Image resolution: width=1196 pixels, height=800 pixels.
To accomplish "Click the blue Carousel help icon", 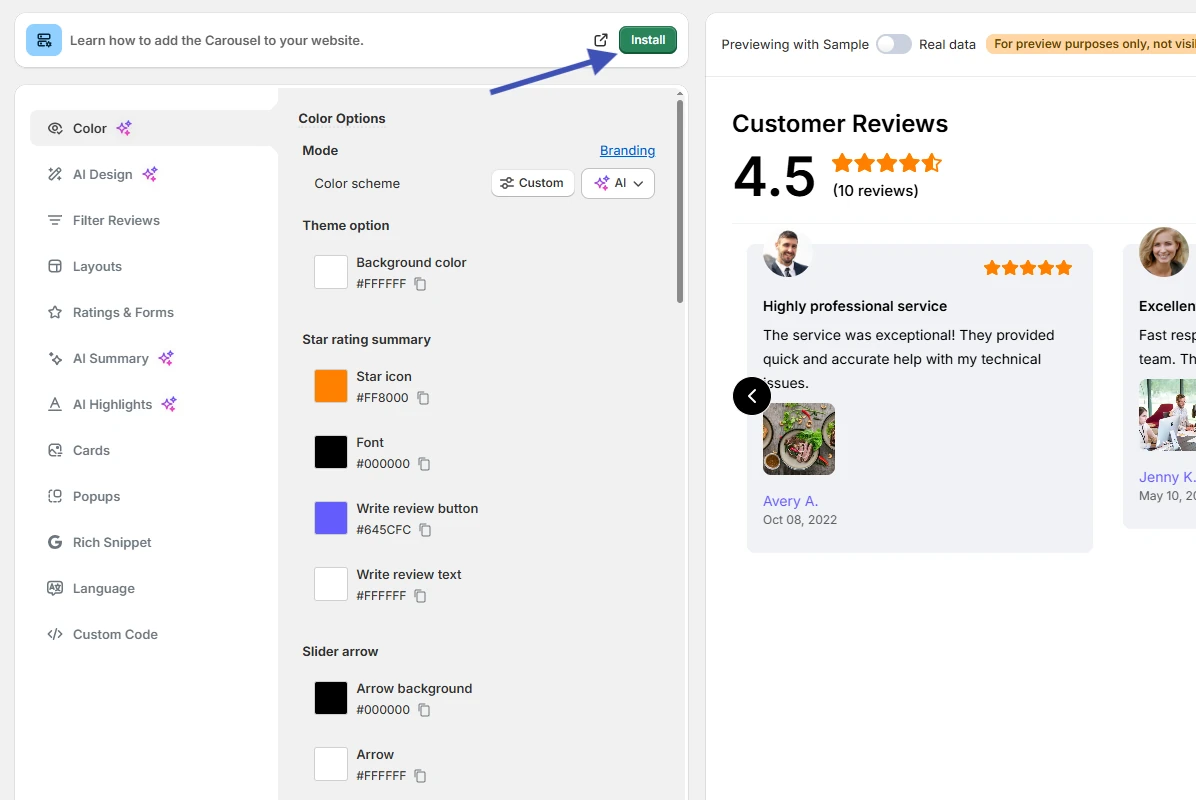I will (x=44, y=40).
